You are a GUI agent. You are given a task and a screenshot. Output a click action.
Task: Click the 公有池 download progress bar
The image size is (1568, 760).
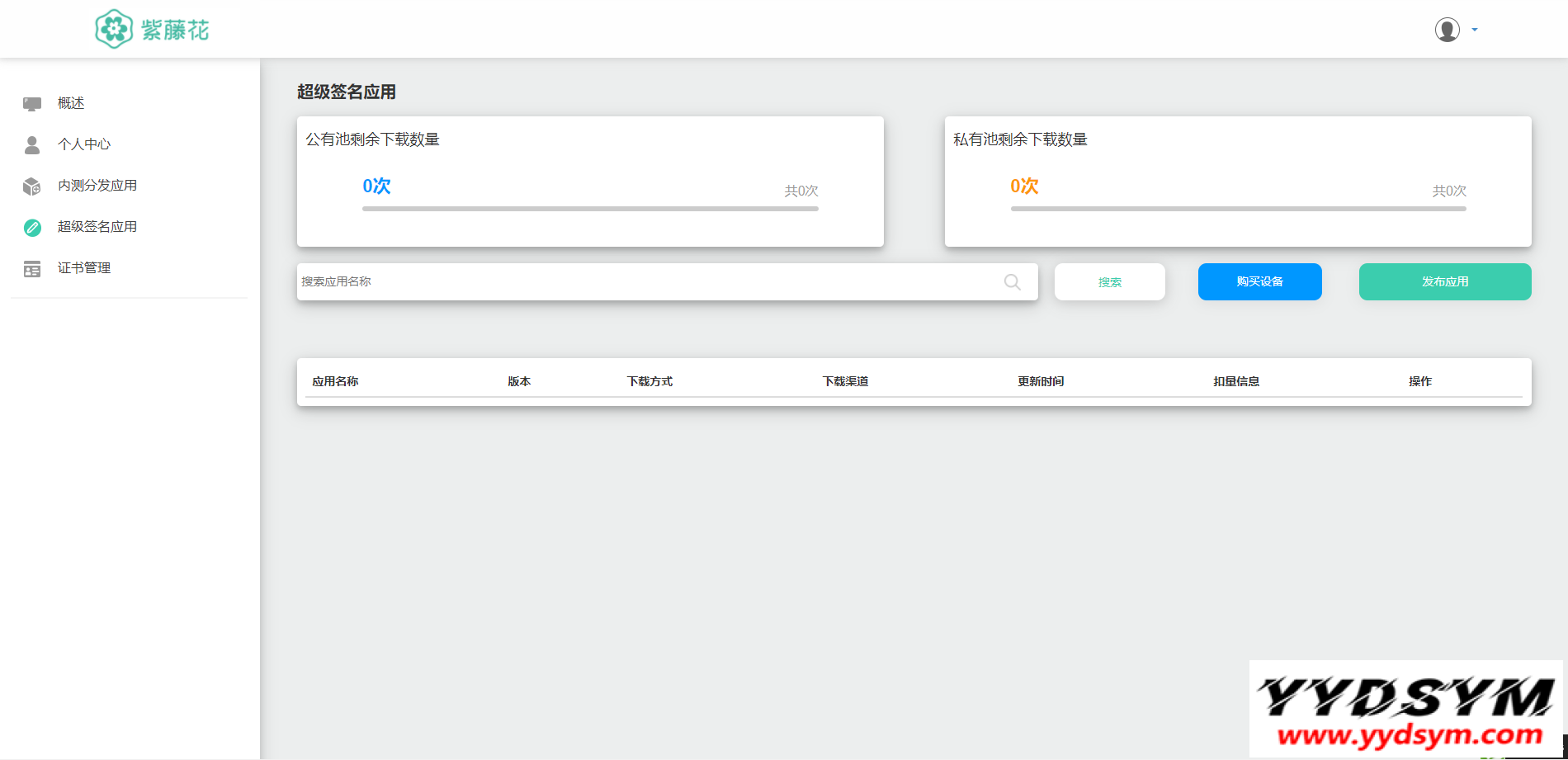(x=590, y=209)
